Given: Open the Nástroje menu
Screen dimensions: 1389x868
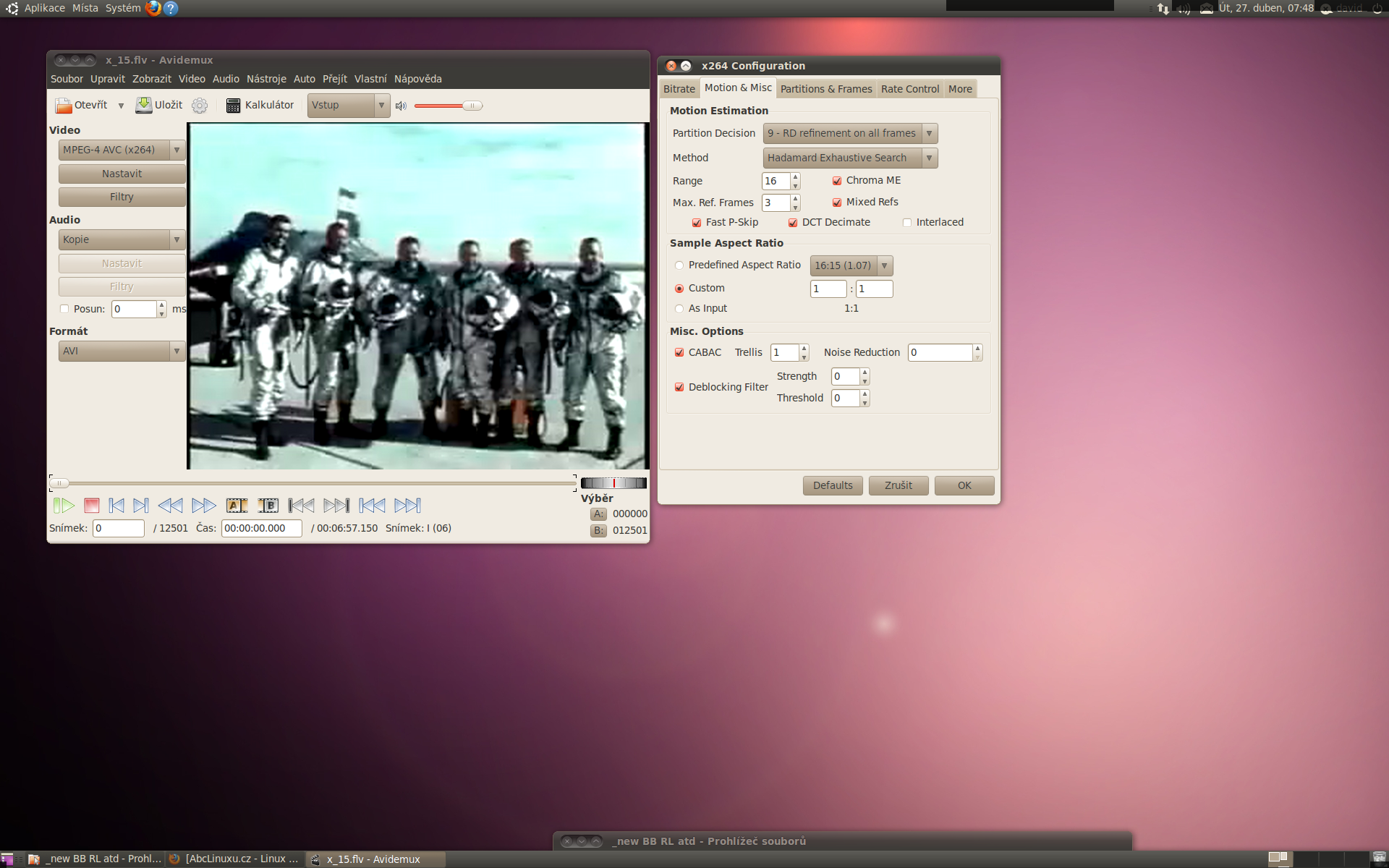Looking at the screenshot, I should pos(266,79).
